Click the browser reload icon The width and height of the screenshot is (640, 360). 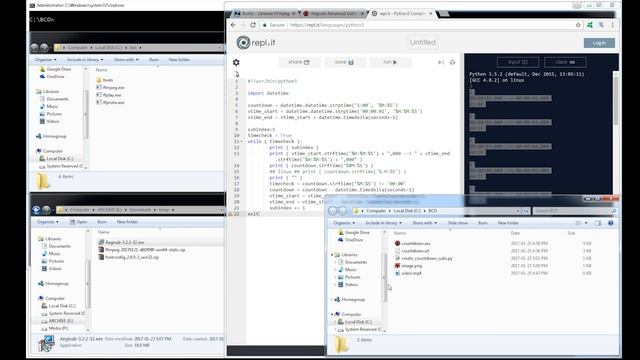[x=253, y=25]
